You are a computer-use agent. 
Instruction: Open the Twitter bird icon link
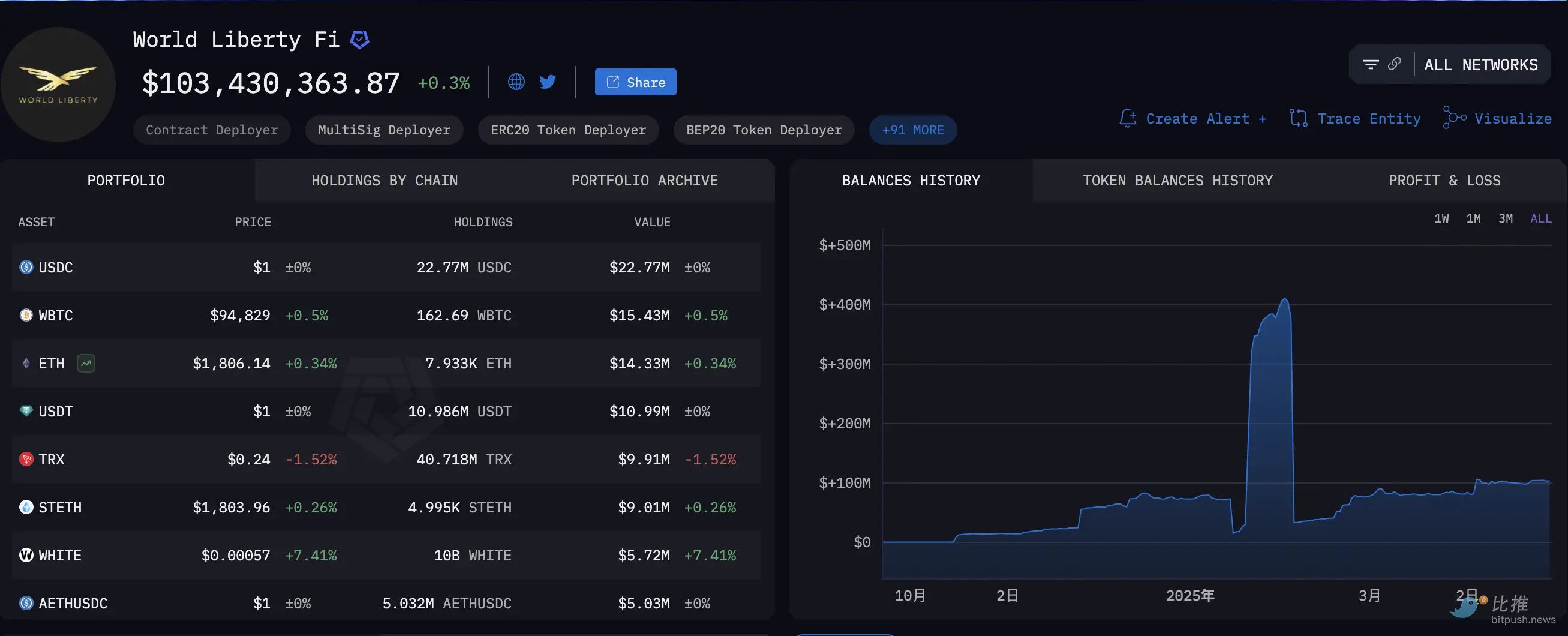coord(548,82)
